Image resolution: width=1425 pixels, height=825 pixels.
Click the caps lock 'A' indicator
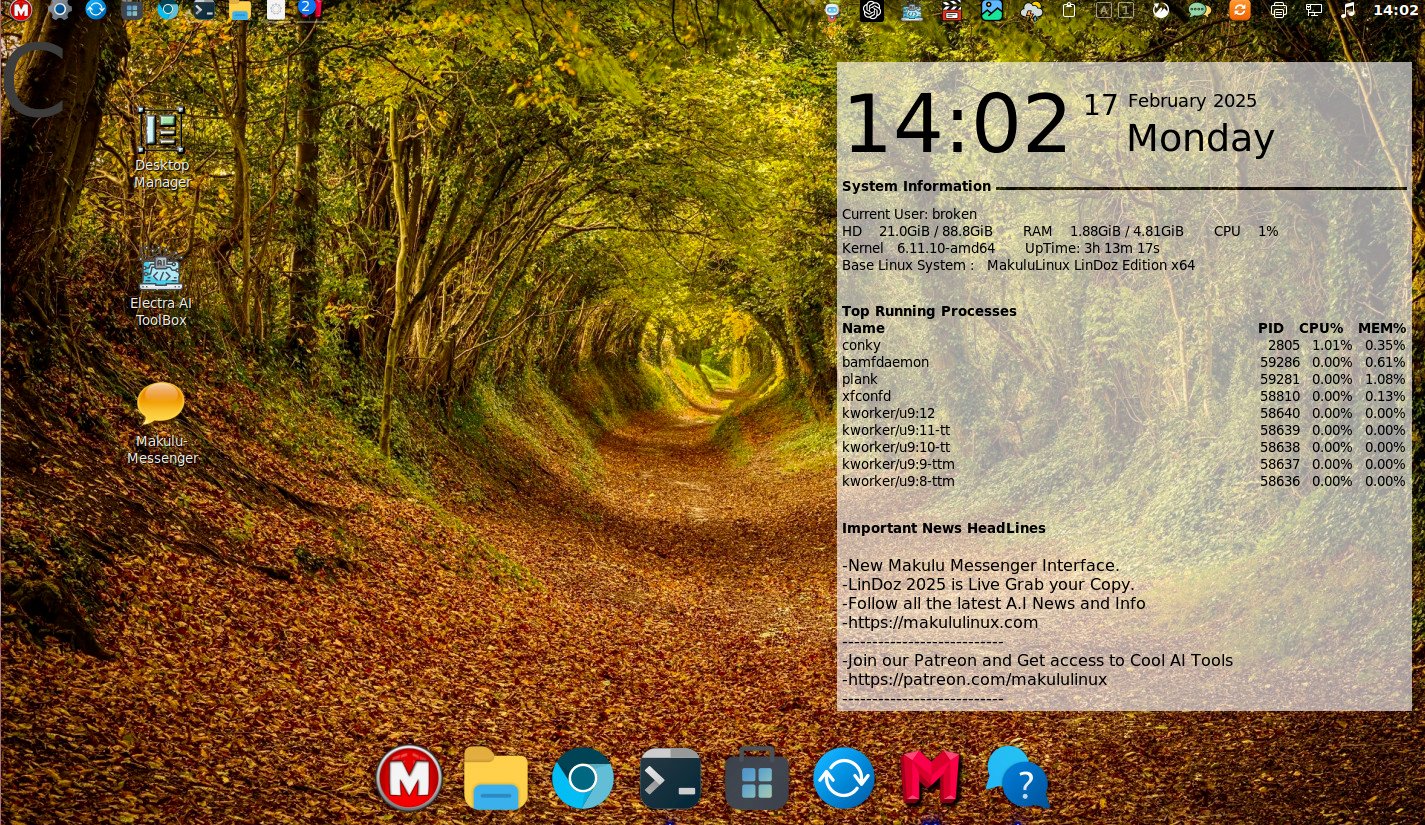1103,11
